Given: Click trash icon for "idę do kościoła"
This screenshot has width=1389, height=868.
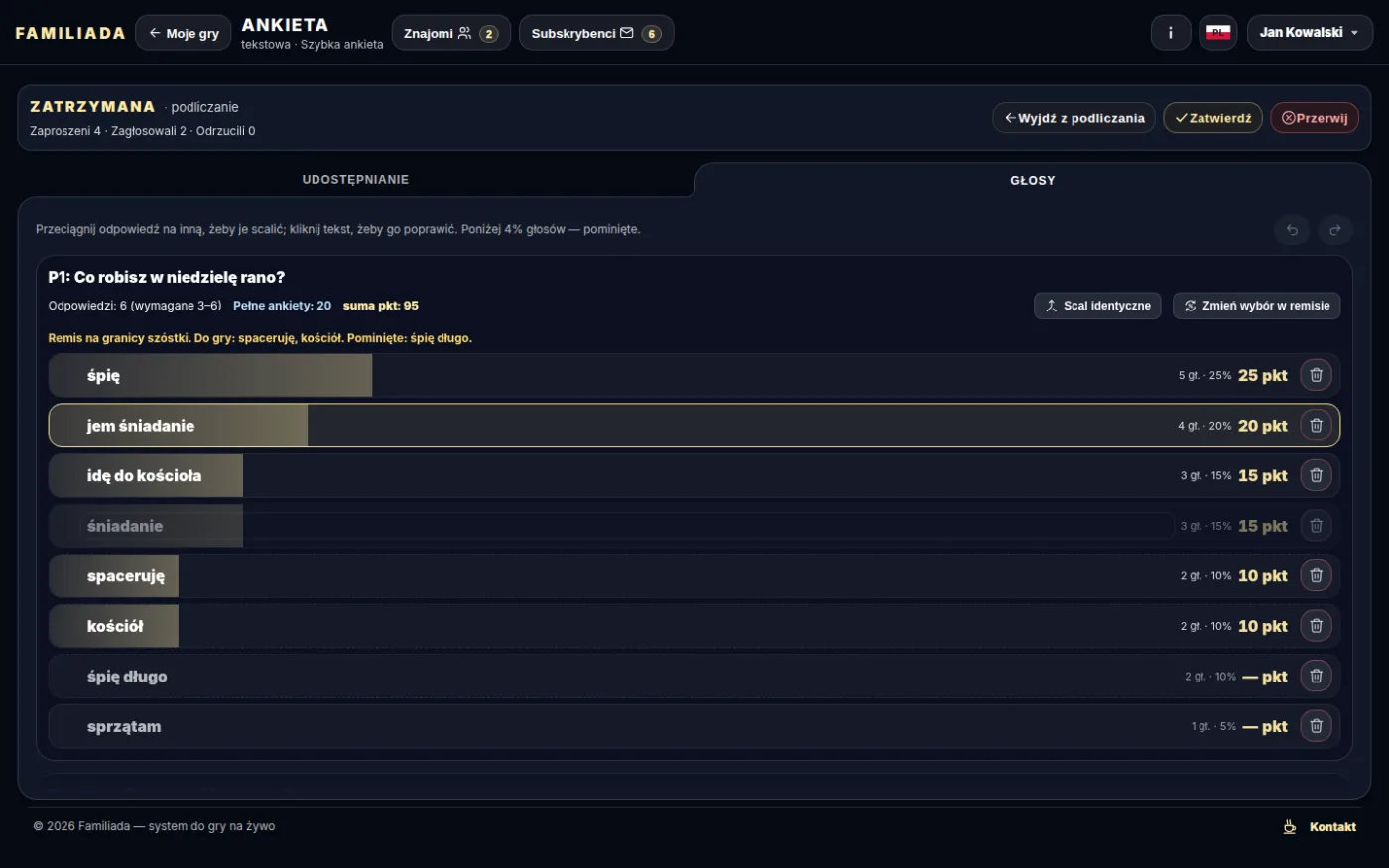Looking at the screenshot, I should [1316, 475].
